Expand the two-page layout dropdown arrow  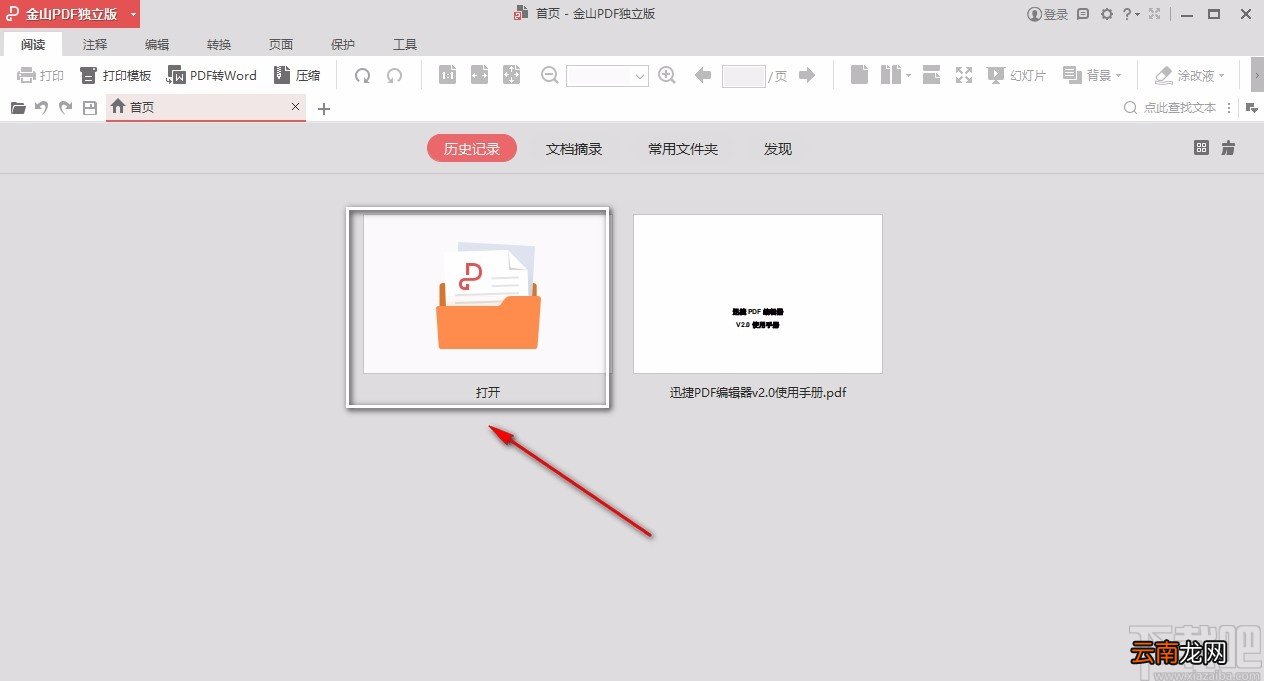click(908, 75)
